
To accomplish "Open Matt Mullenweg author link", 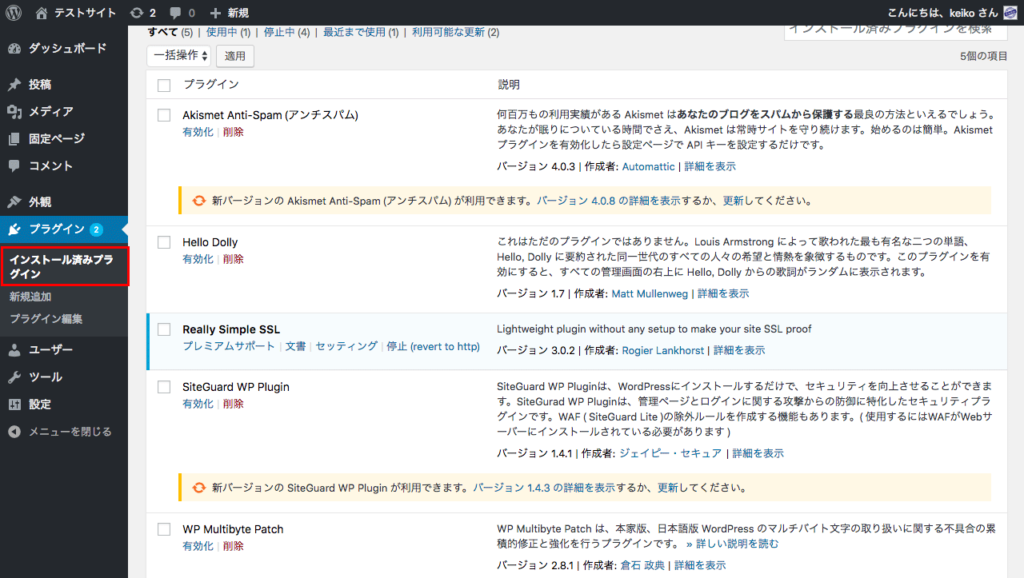I will (650, 294).
